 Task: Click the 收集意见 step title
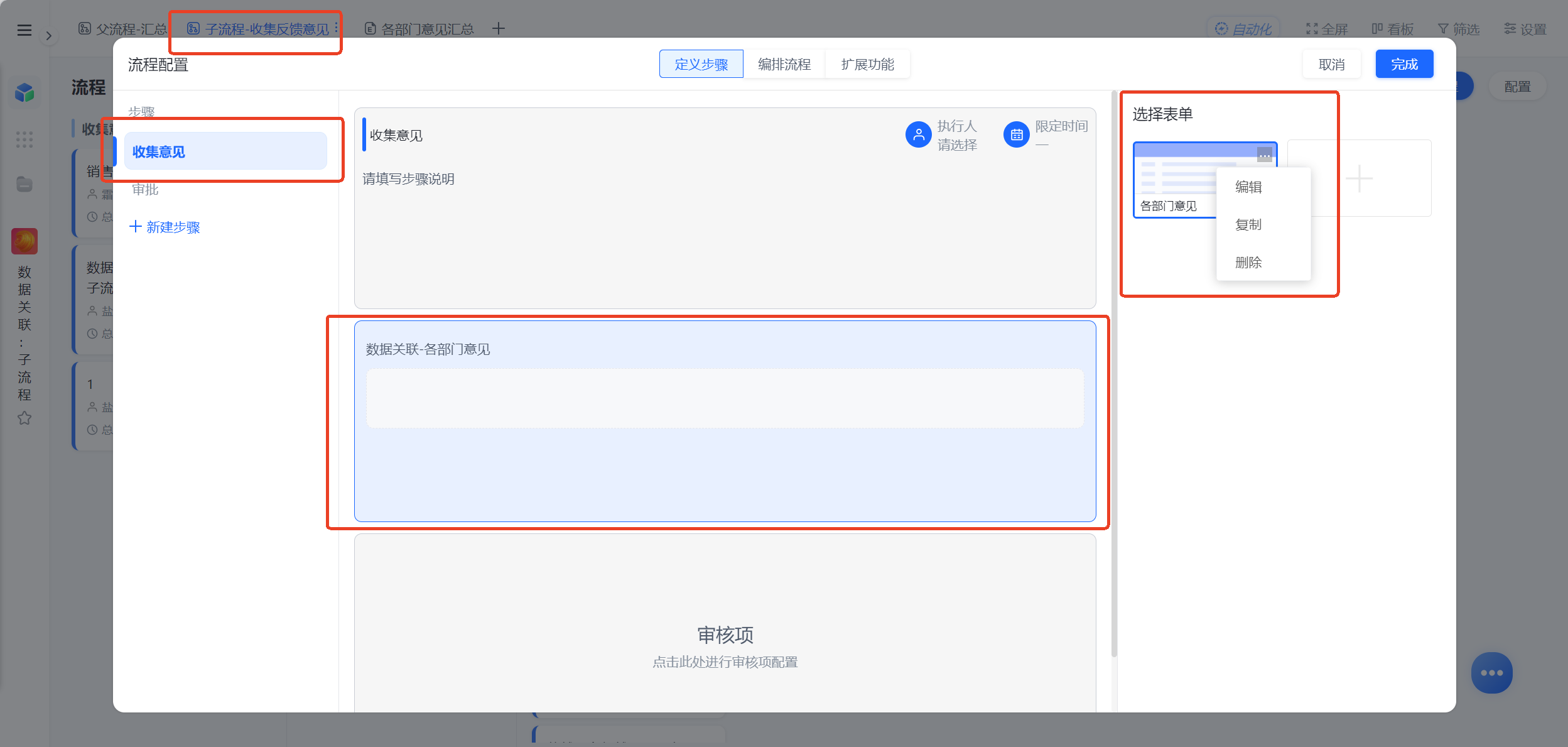point(396,135)
